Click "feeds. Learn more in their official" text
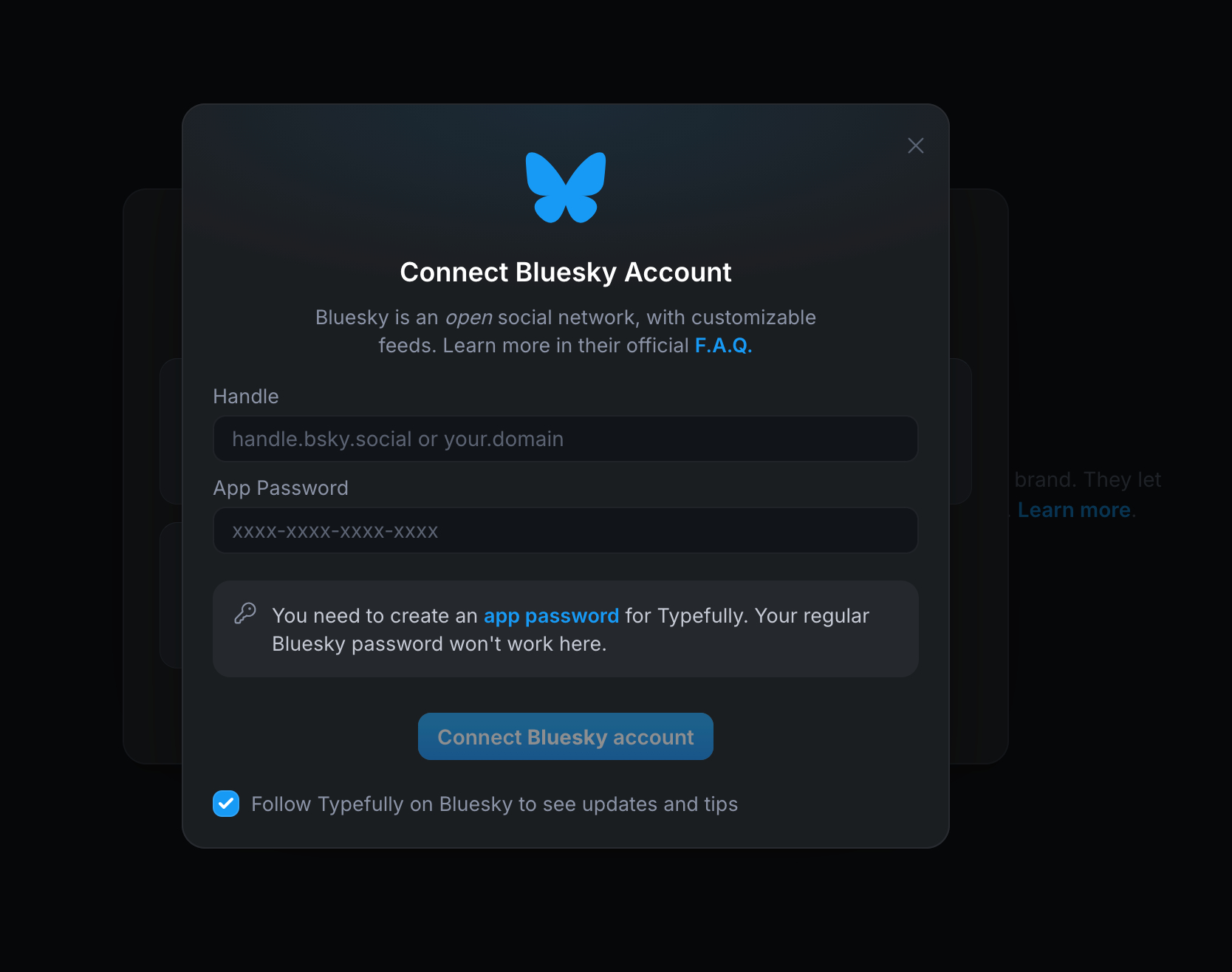The width and height of the screenshot is (1232, 972). click(x=533, y=346)
